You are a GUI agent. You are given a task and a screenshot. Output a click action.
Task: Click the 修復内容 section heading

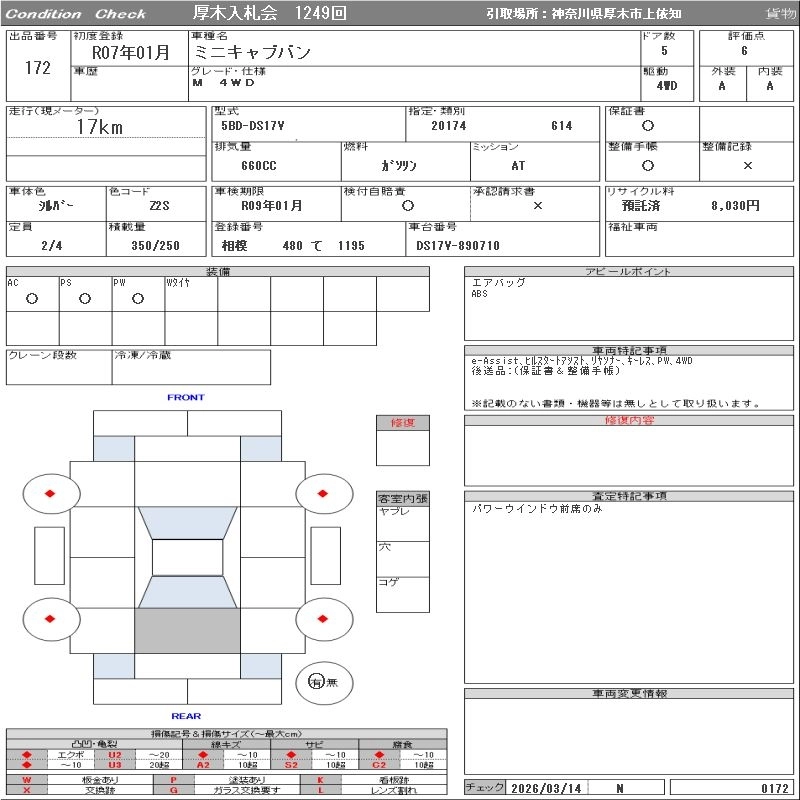[629, 421]
